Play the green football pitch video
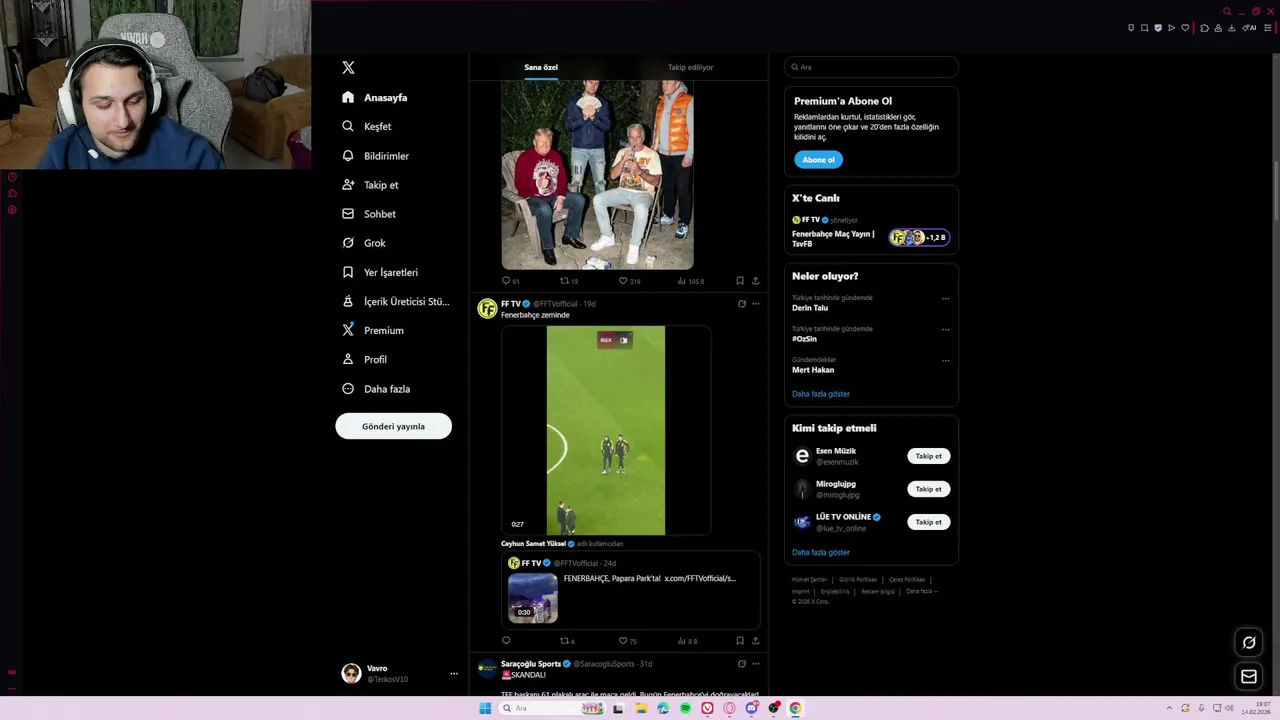This screenshot has height=720, width=1280. pos(606,430)
